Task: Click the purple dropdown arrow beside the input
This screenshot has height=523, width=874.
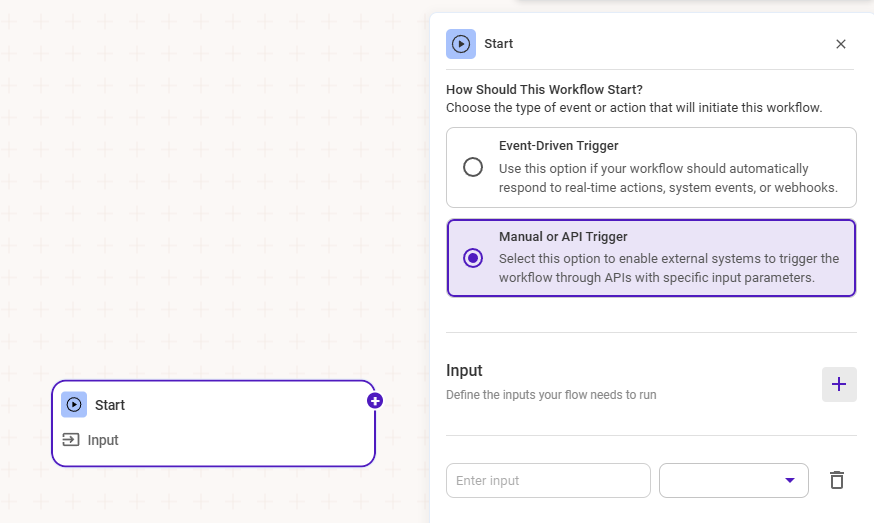Action: pos(791,480)
